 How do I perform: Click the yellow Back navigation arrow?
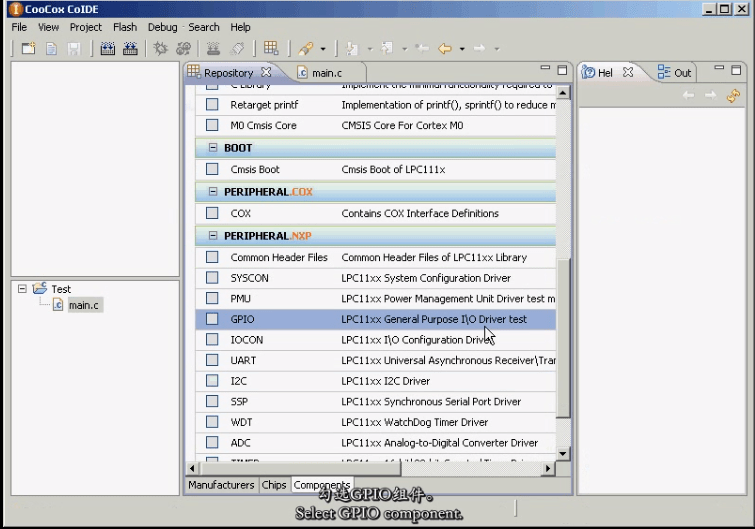coord(445,48)
